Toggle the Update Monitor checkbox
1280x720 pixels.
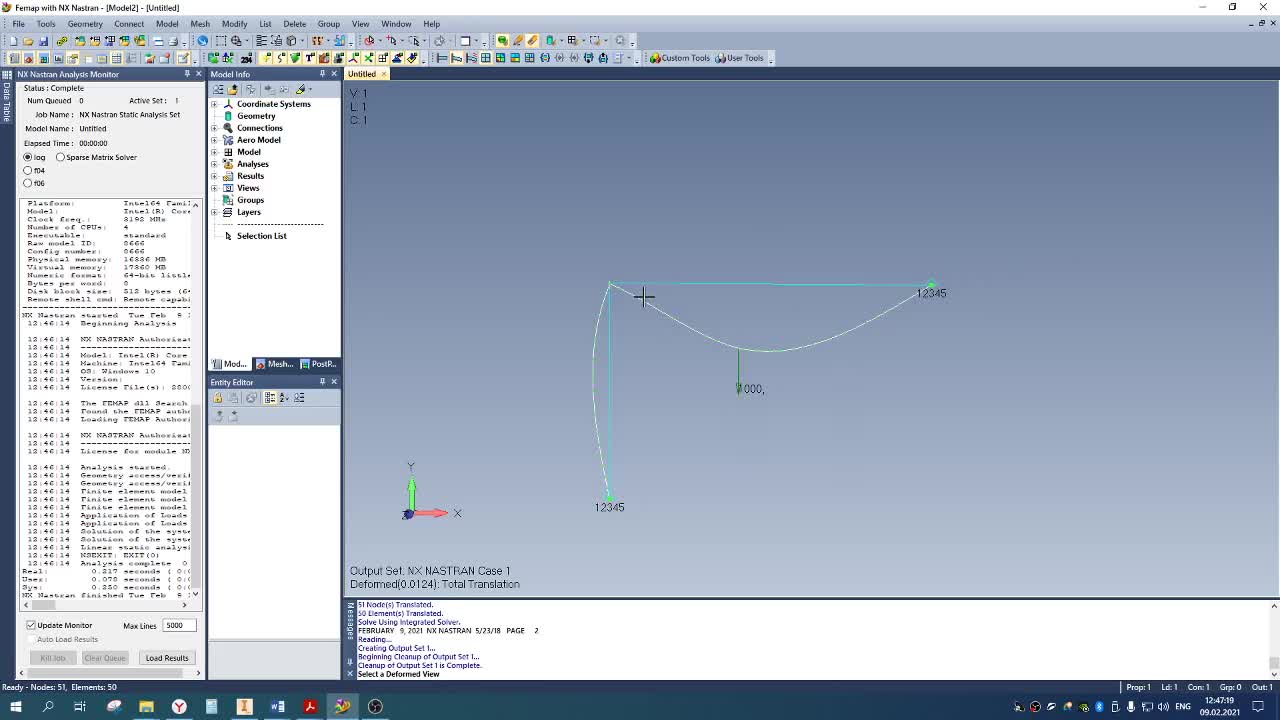(x=31, y=625)
